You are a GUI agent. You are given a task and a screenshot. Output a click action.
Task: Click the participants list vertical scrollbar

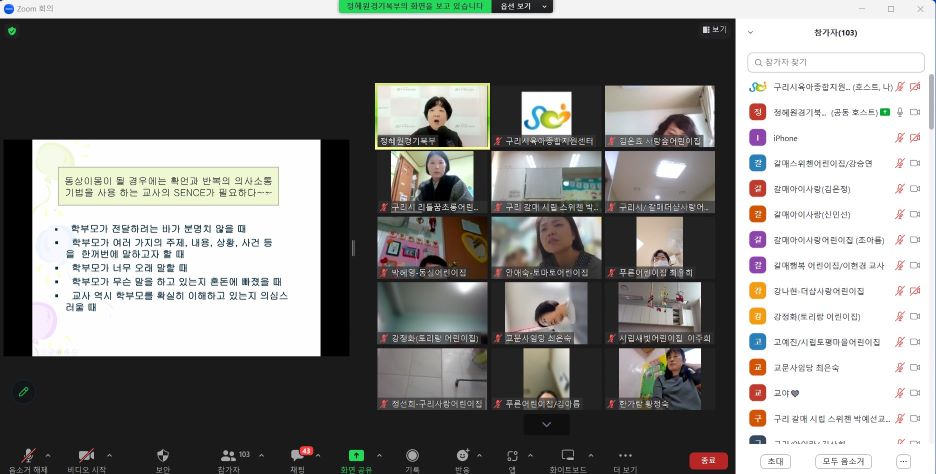coord(931,101)
